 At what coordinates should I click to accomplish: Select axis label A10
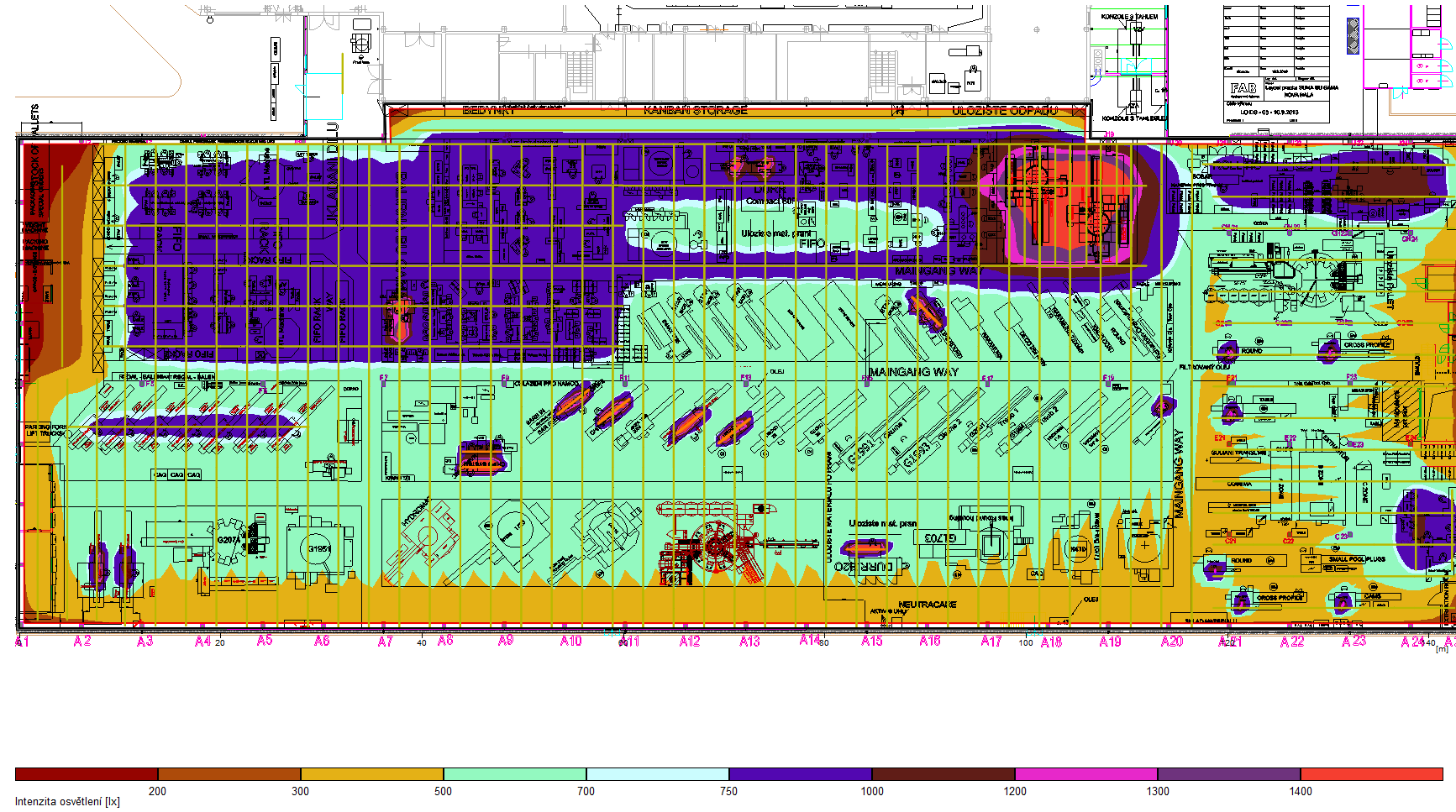coord(570,642)
